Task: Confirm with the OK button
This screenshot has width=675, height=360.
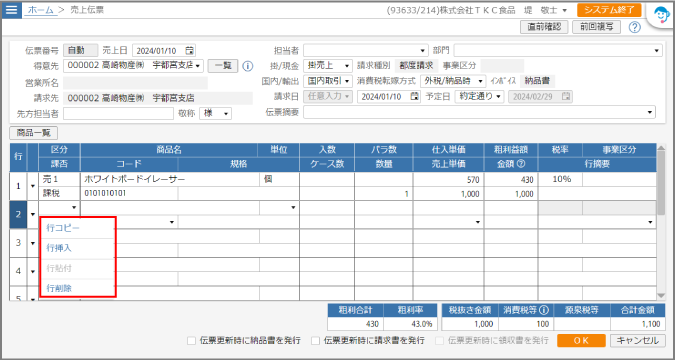Action: 581,341
